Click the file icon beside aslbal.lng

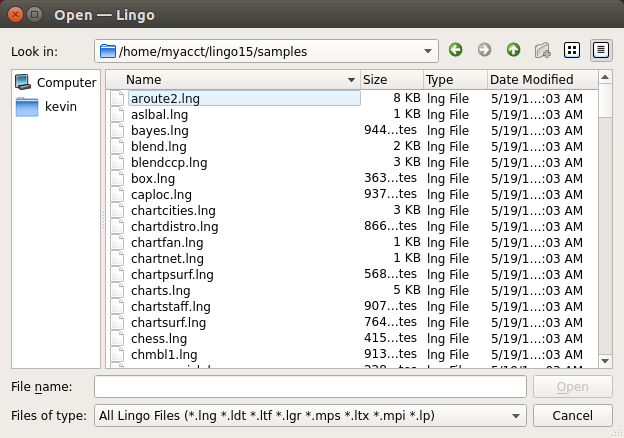pyautogui.click(x=117, y=115)
